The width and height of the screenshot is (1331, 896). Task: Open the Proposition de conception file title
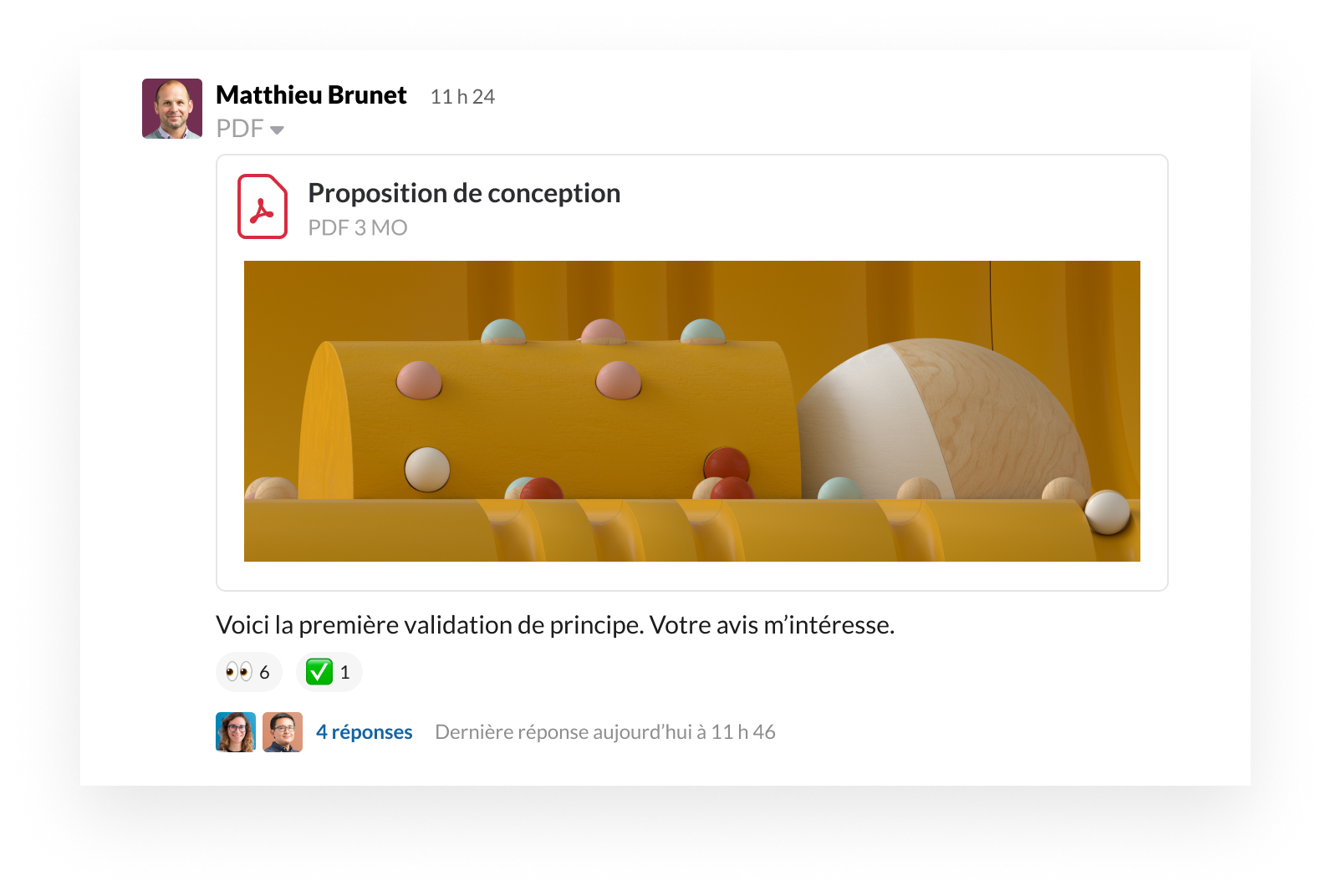tap(464, 194)
